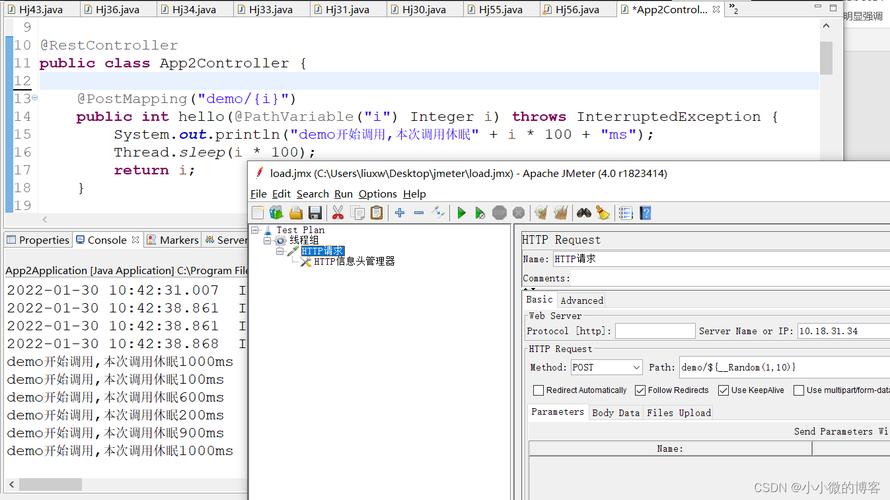The width and height of the screenshot is (890, 500).
Task: Click the Copy icon in JMeter toolbar
Action: click(x=358, y=213)
